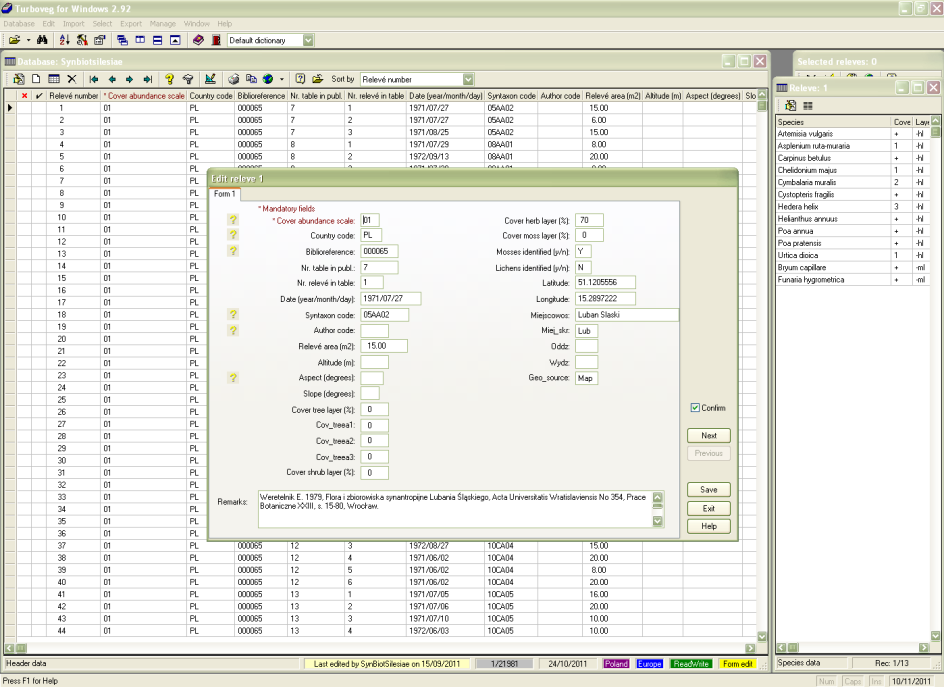Click the green ReadWrite status bar label
The image size is (944, 687).
click(x=691, y=664)
